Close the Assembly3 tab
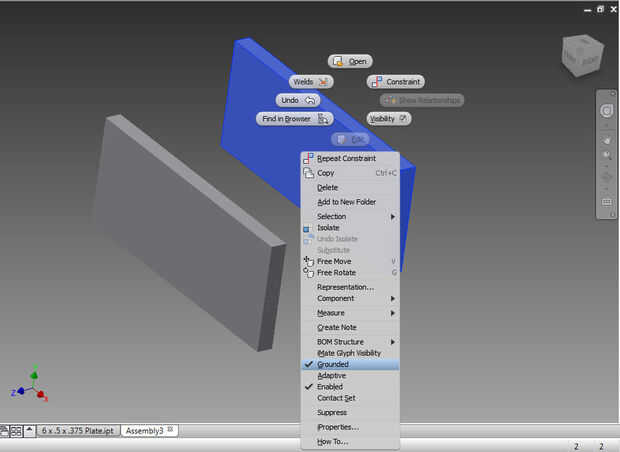 click(x=171, y=429)
